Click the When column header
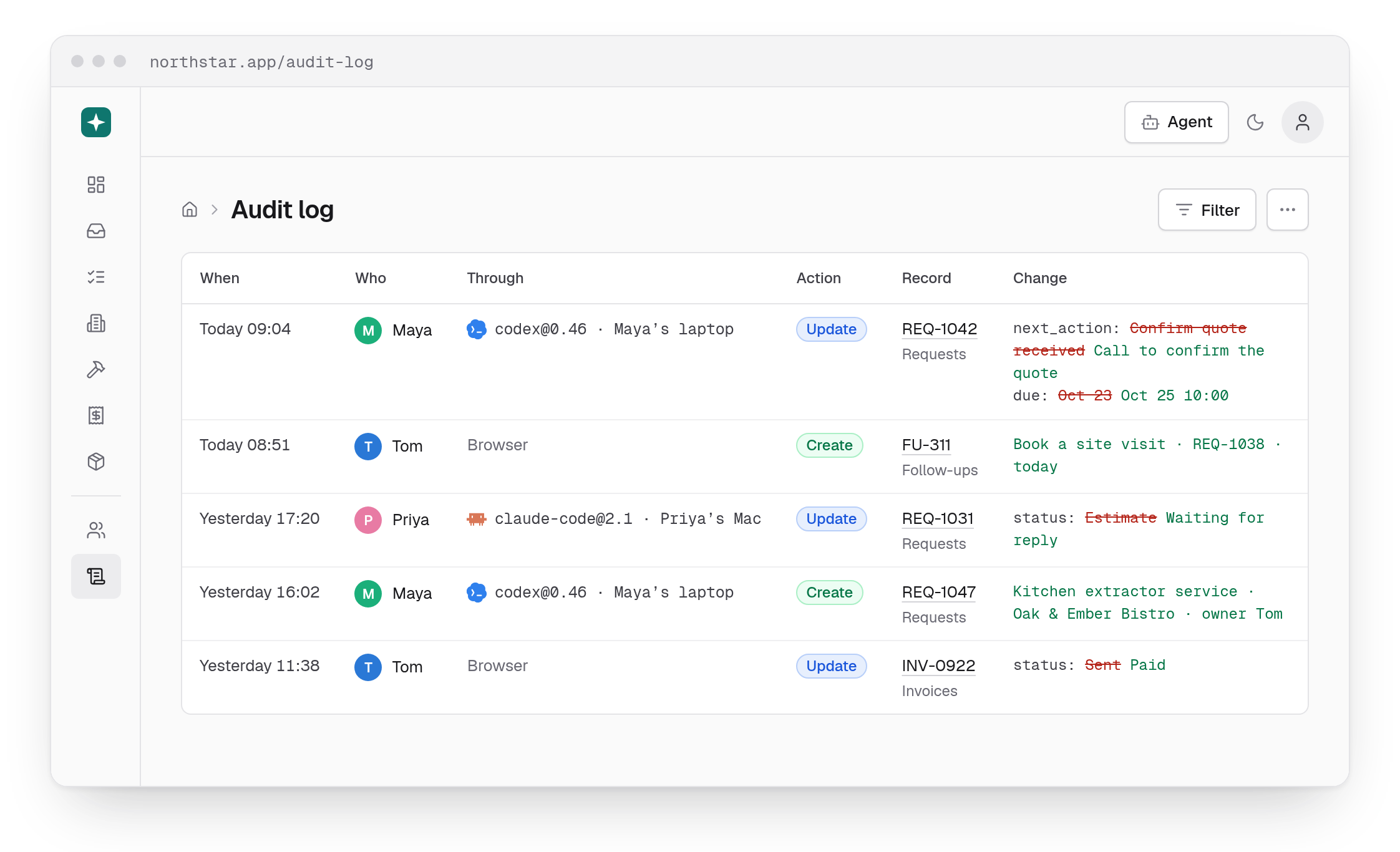The width and height of the screenshot is (1400, 852). click(220, 278)
